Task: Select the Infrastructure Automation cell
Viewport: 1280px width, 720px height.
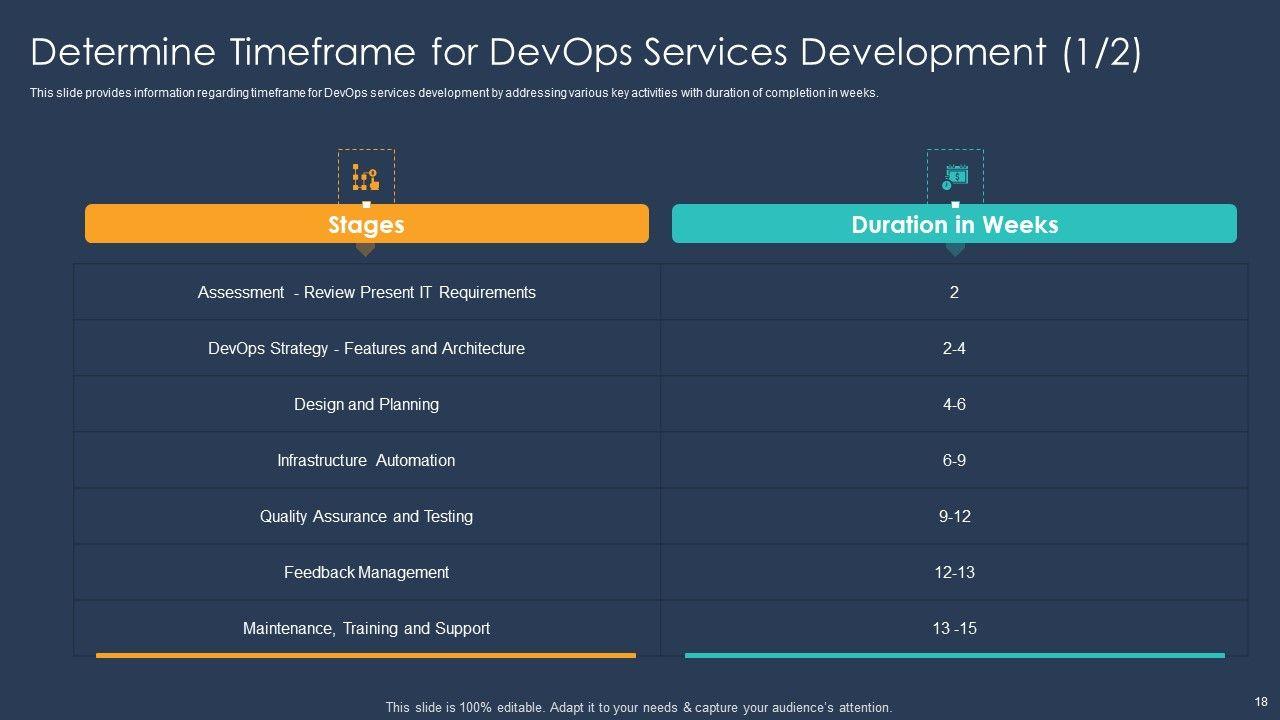Action: tap(366, 460)
